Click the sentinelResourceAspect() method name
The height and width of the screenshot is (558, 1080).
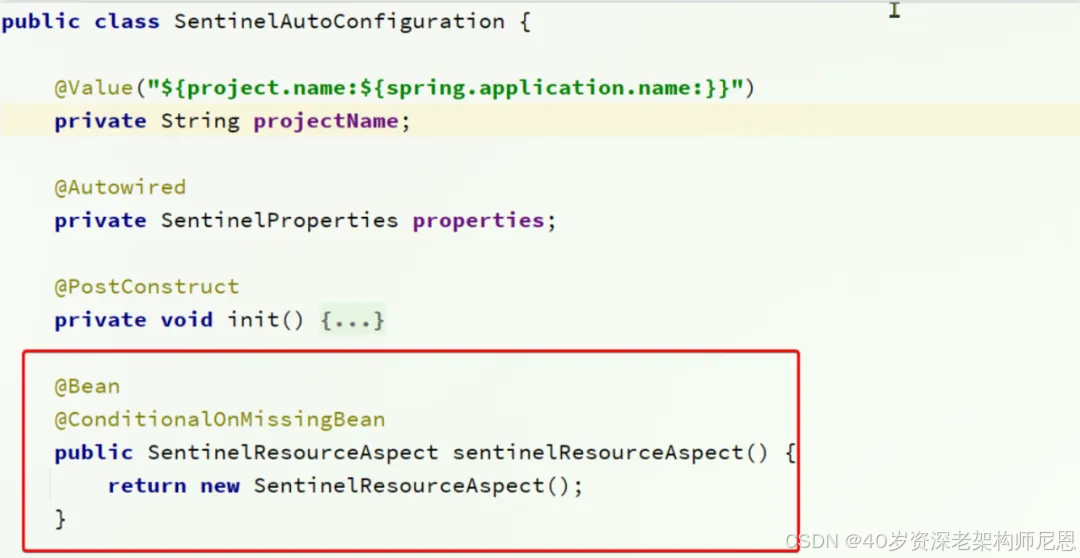click(x=610, y=453)
